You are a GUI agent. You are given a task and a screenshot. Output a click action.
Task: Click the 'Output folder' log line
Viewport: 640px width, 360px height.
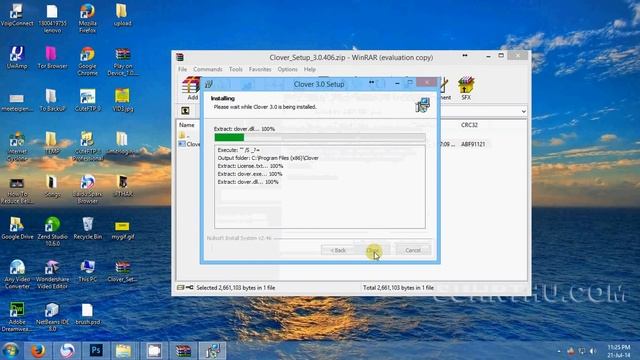click(268, 158)
